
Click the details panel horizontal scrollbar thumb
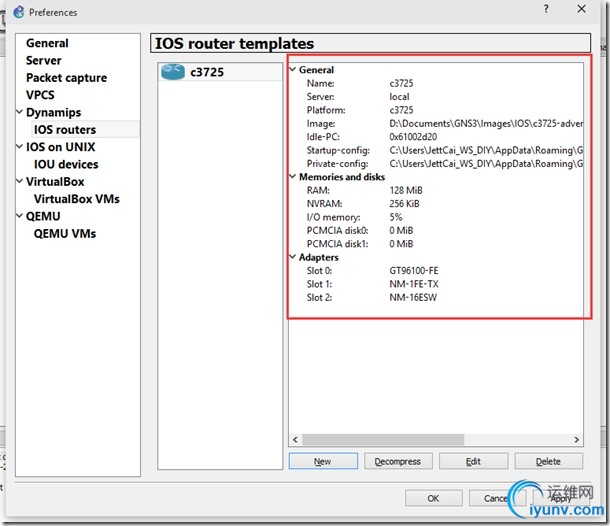383,440
